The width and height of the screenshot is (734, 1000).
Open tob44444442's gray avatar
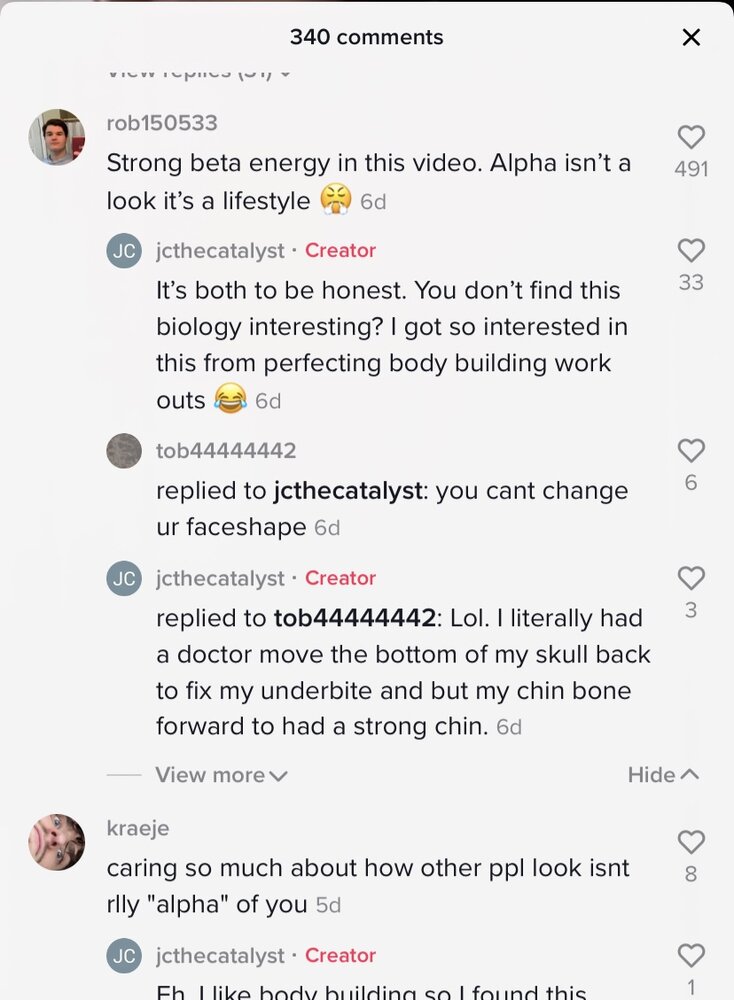click(124, 451)
